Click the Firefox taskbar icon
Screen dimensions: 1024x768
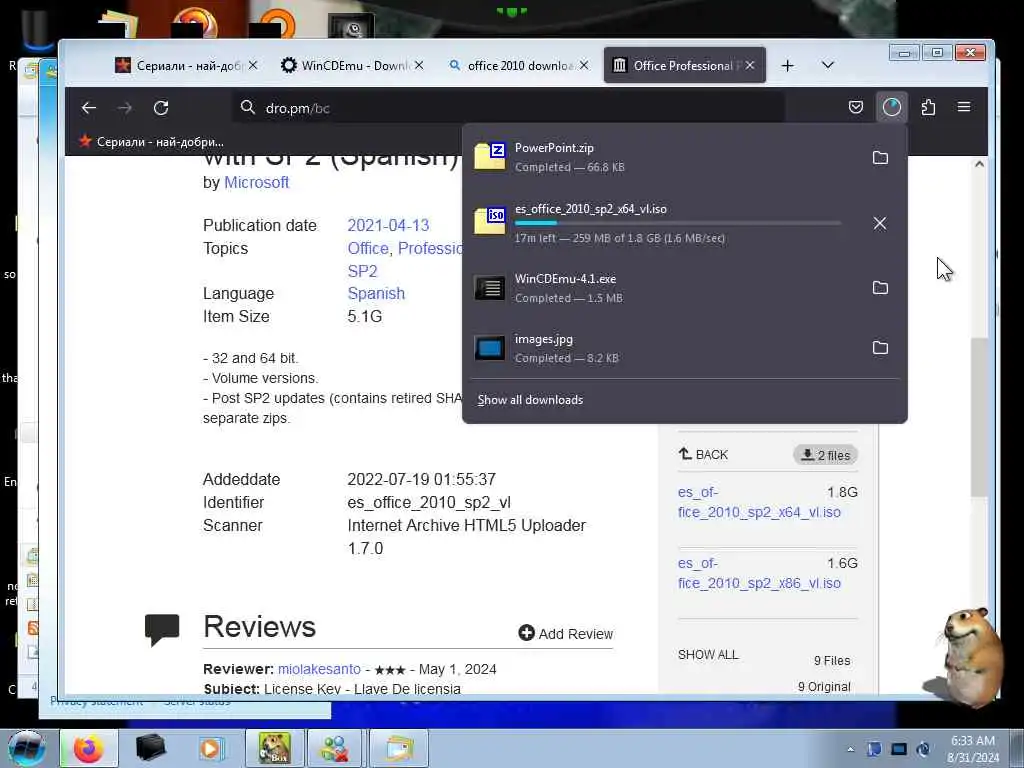tap(89, 748)
